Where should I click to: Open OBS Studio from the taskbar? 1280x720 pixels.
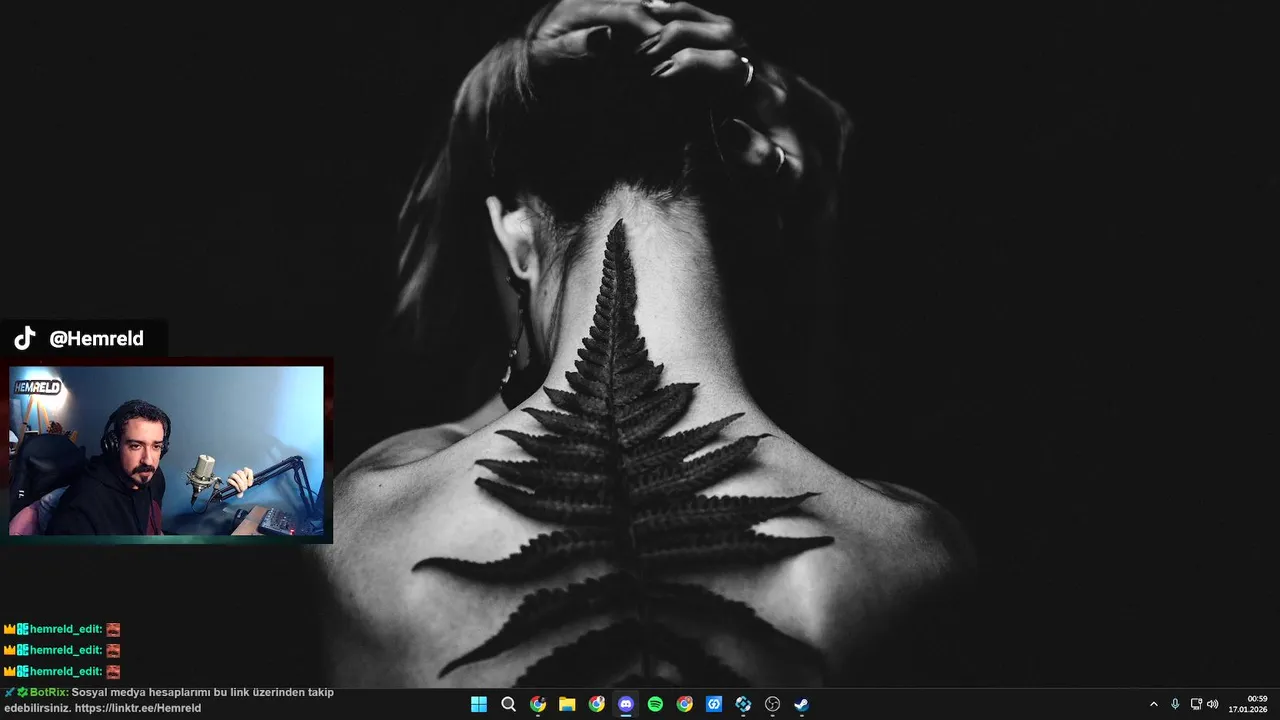[x=772, y=704]
